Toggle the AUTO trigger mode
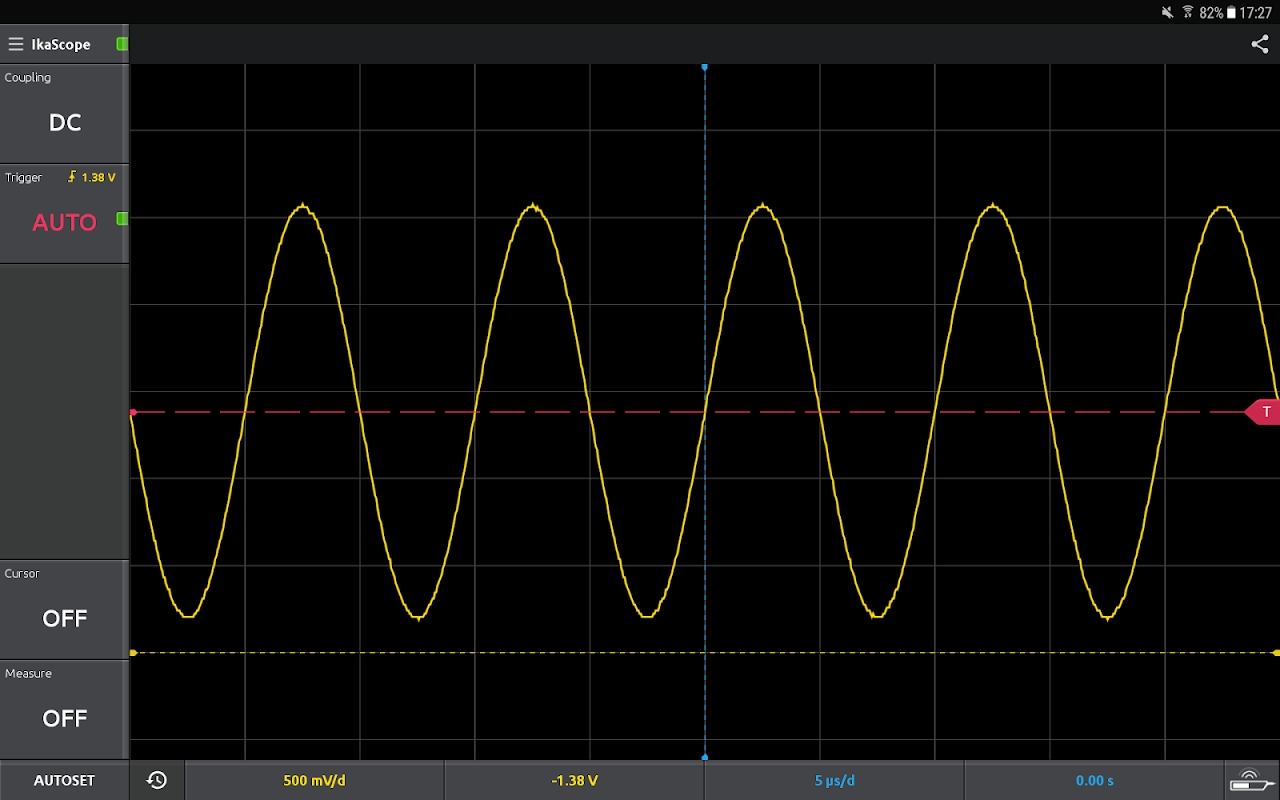The width and height of the screenshot is (1280, 800). [x=65, y=214]
